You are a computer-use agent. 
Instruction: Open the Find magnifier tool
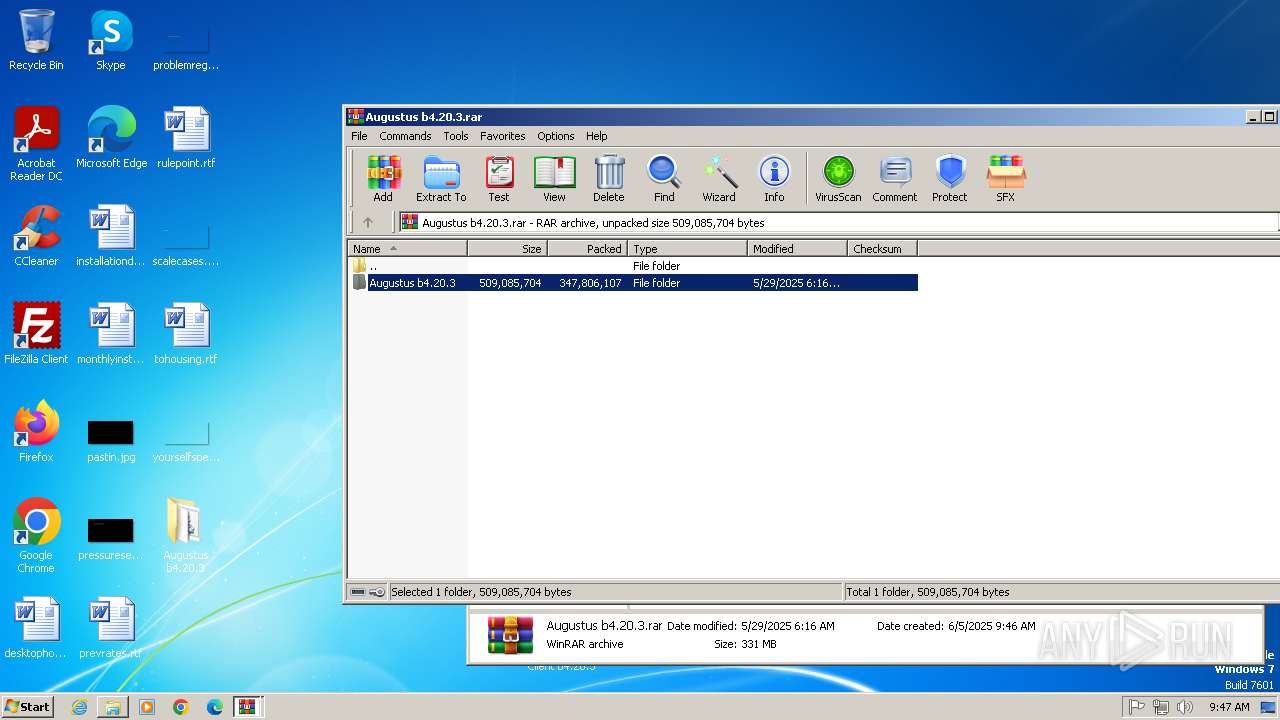pos(664,179)
